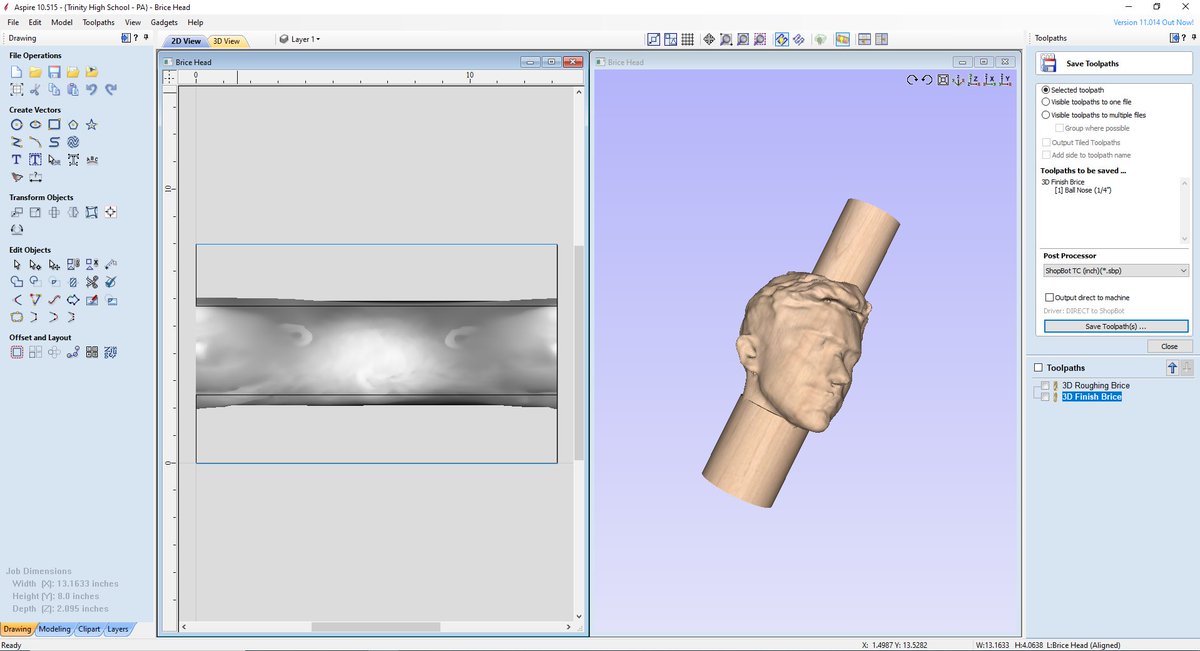Screen dimensions: 1200x651
Task: Open the Layer 1 dropdown
Action: [300, 39]
